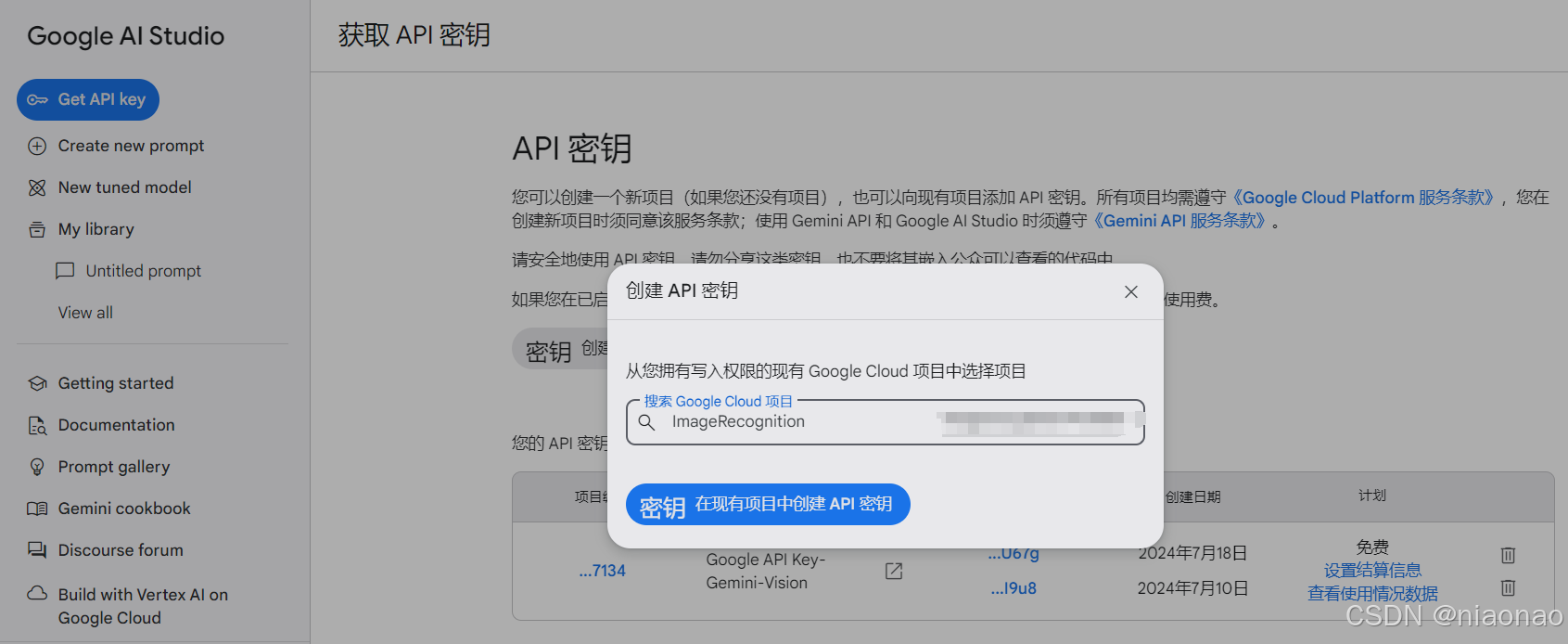Close the 创建 API 密钥 dialog
1568x644 pixels.
(x=1131, y=291)
